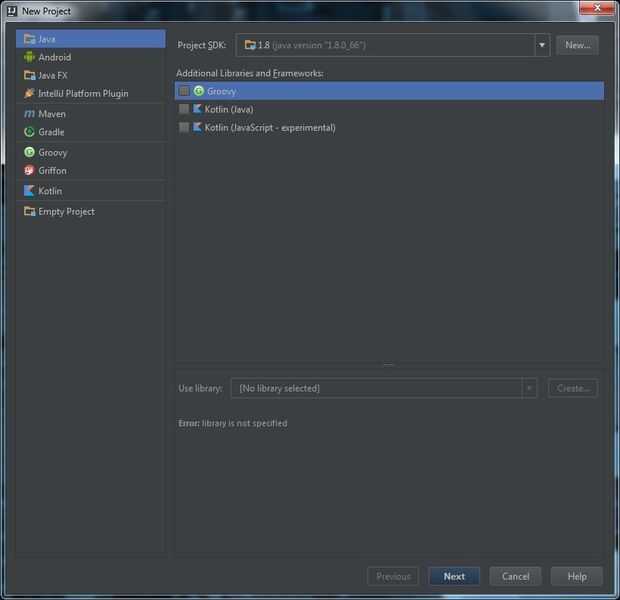Select Empty Project type
This screenshot has width=620, height=600.
coord(91,212)
